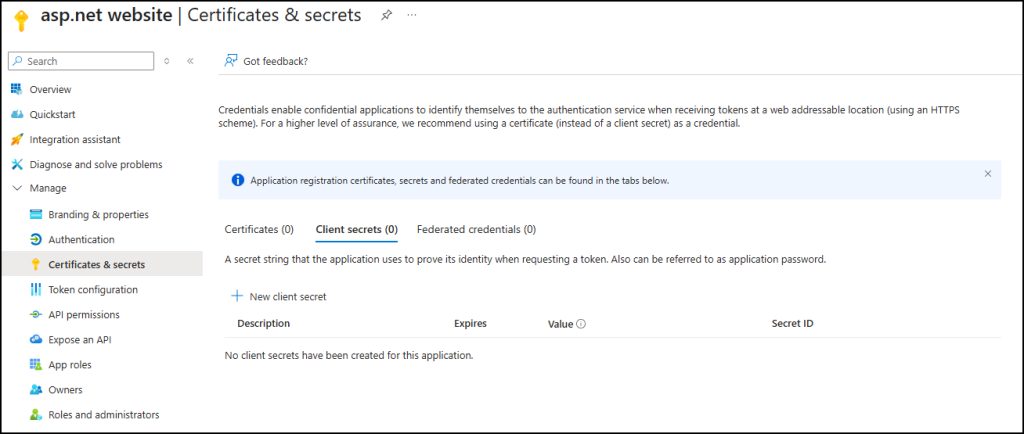Open Quickstart via its cloud icon
This screenshot has height=434, width=1024.
tap(16, 114)
